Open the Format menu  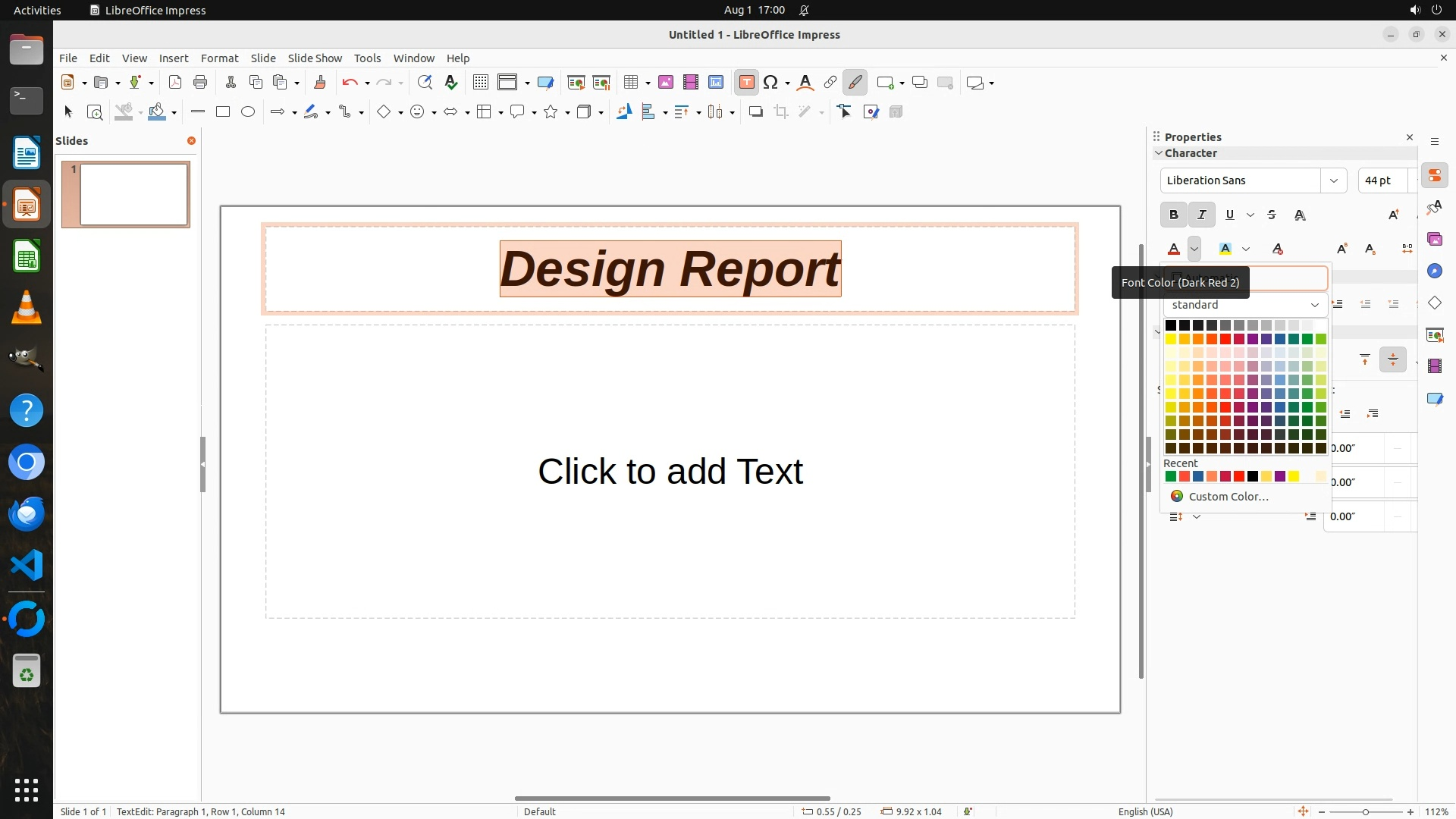219,58
